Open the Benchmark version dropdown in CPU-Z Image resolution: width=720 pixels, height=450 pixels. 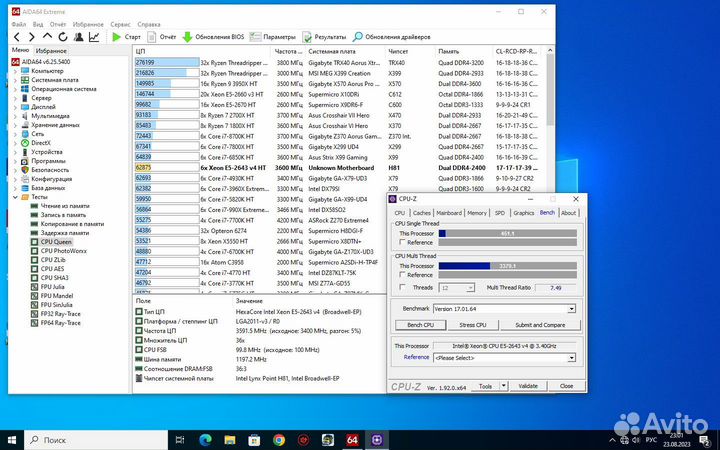(x=571, y=309)
